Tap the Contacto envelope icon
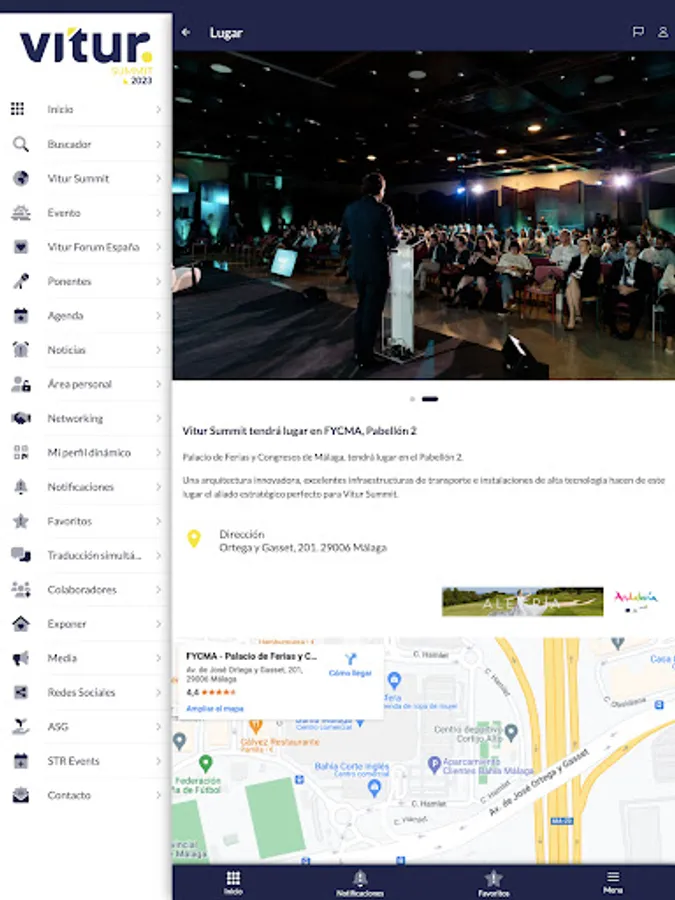Screen dimensions: 675x900 [x=21, y=795]
